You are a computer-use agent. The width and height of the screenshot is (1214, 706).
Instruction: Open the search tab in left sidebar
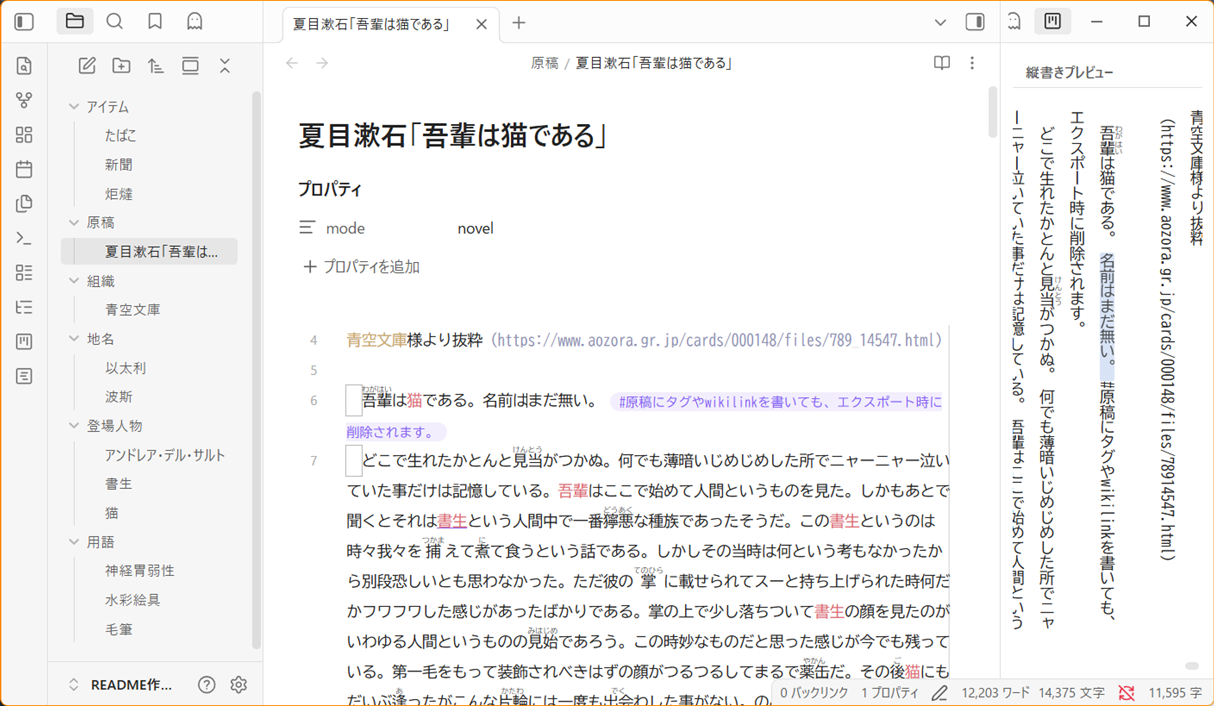115,21
